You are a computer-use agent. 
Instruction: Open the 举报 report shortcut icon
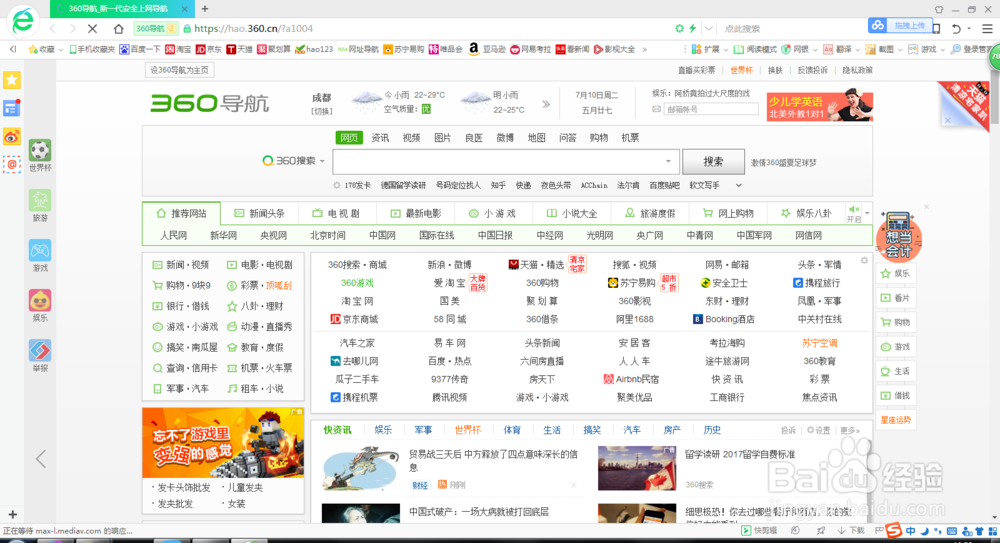40,350
